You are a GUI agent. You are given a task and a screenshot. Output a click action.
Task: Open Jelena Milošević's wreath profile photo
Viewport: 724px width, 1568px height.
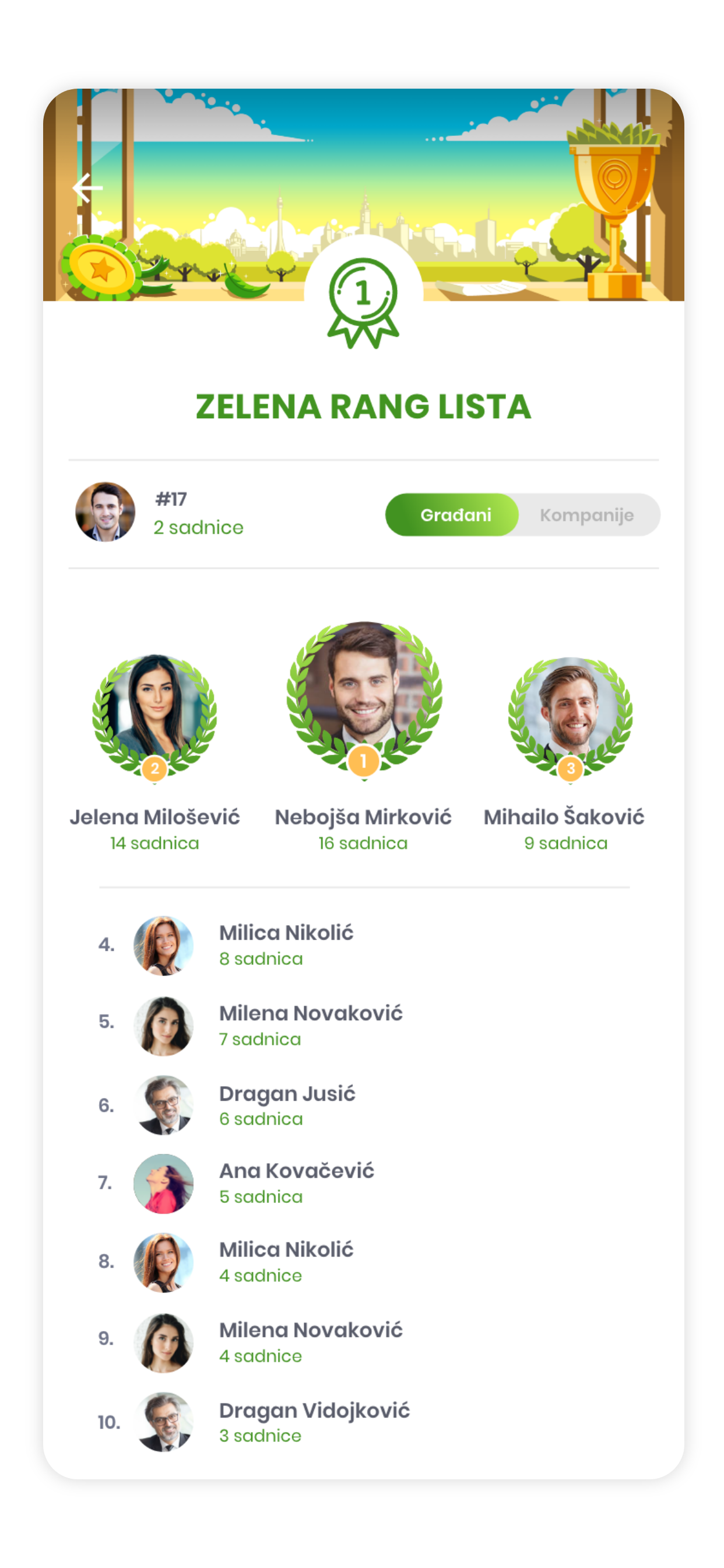point(154,712)
